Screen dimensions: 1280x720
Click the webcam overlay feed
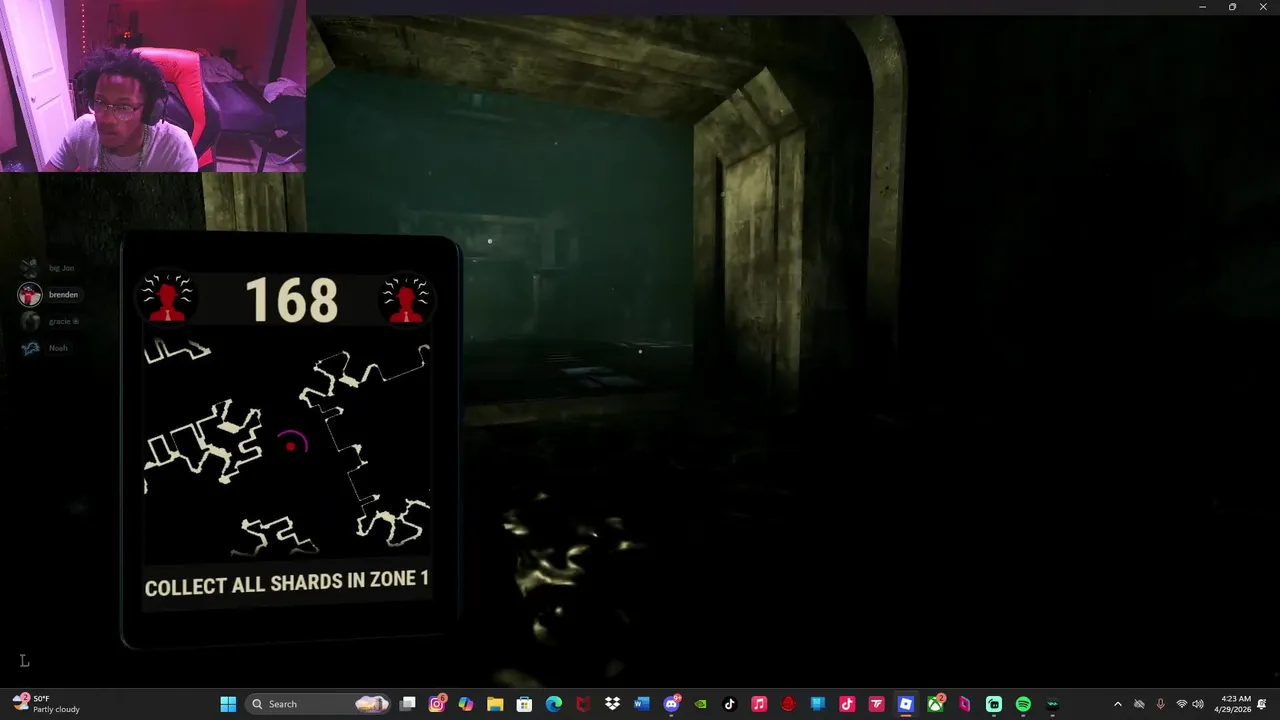[152, 86]
